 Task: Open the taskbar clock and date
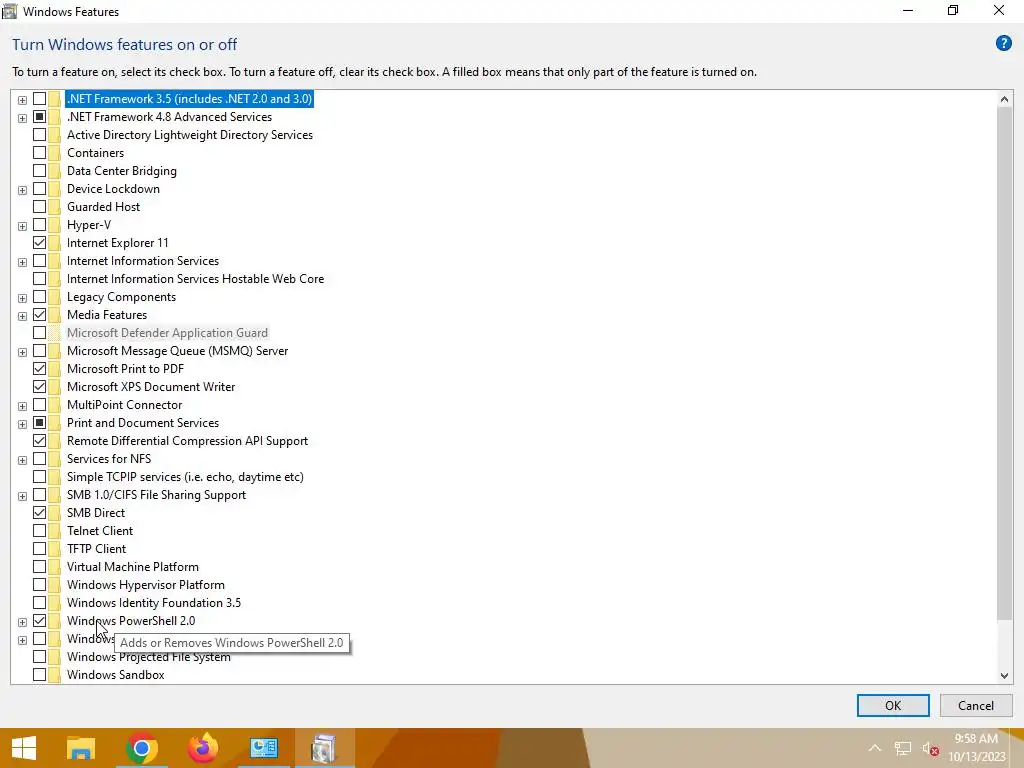[x=976, y=748]
